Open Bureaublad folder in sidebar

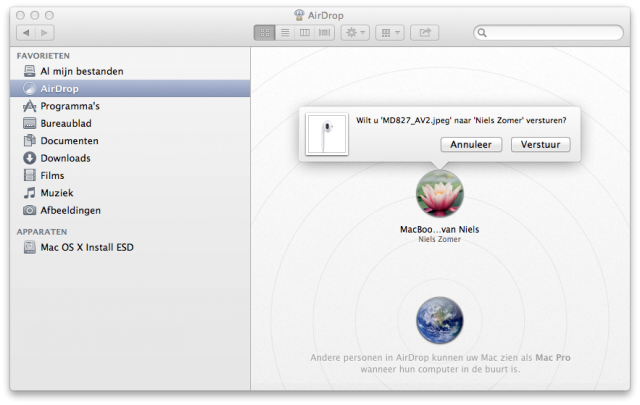(65, 123)
